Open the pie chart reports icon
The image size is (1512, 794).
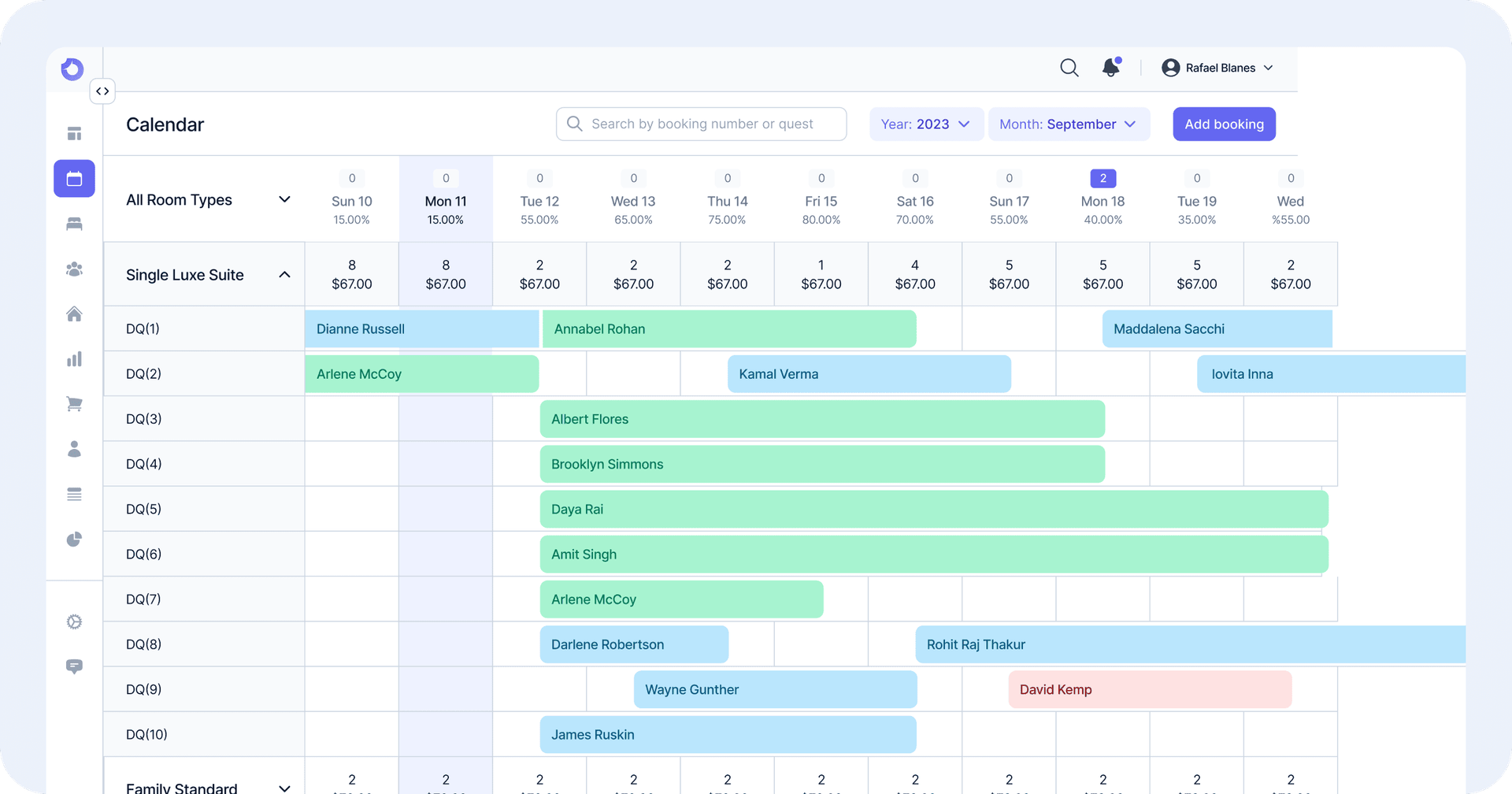[74, 540]
